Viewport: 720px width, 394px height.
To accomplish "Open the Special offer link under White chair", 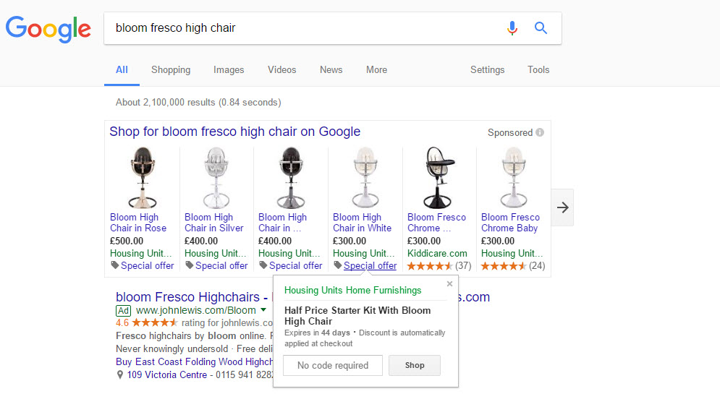I will click(x=370, y=265).
